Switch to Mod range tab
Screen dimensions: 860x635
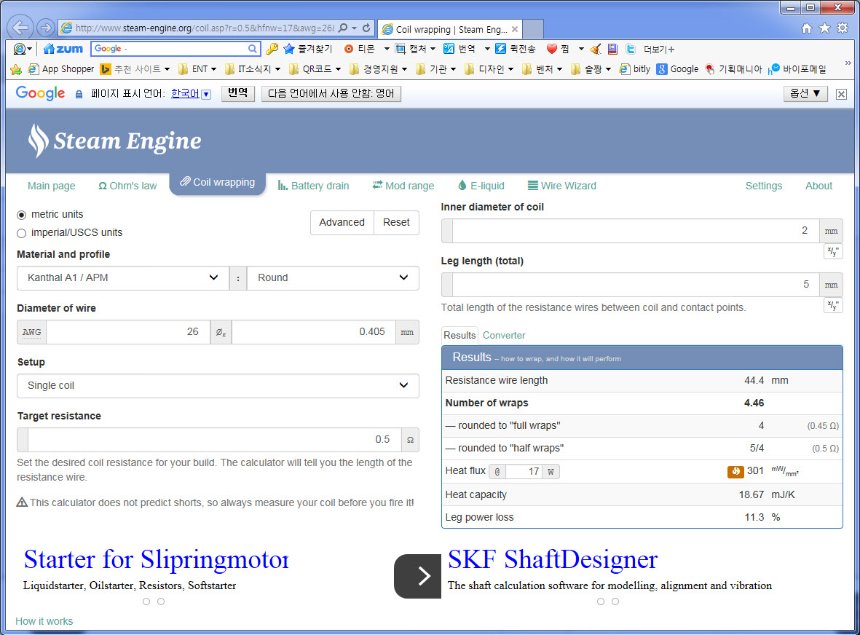[x=403, y=186]
